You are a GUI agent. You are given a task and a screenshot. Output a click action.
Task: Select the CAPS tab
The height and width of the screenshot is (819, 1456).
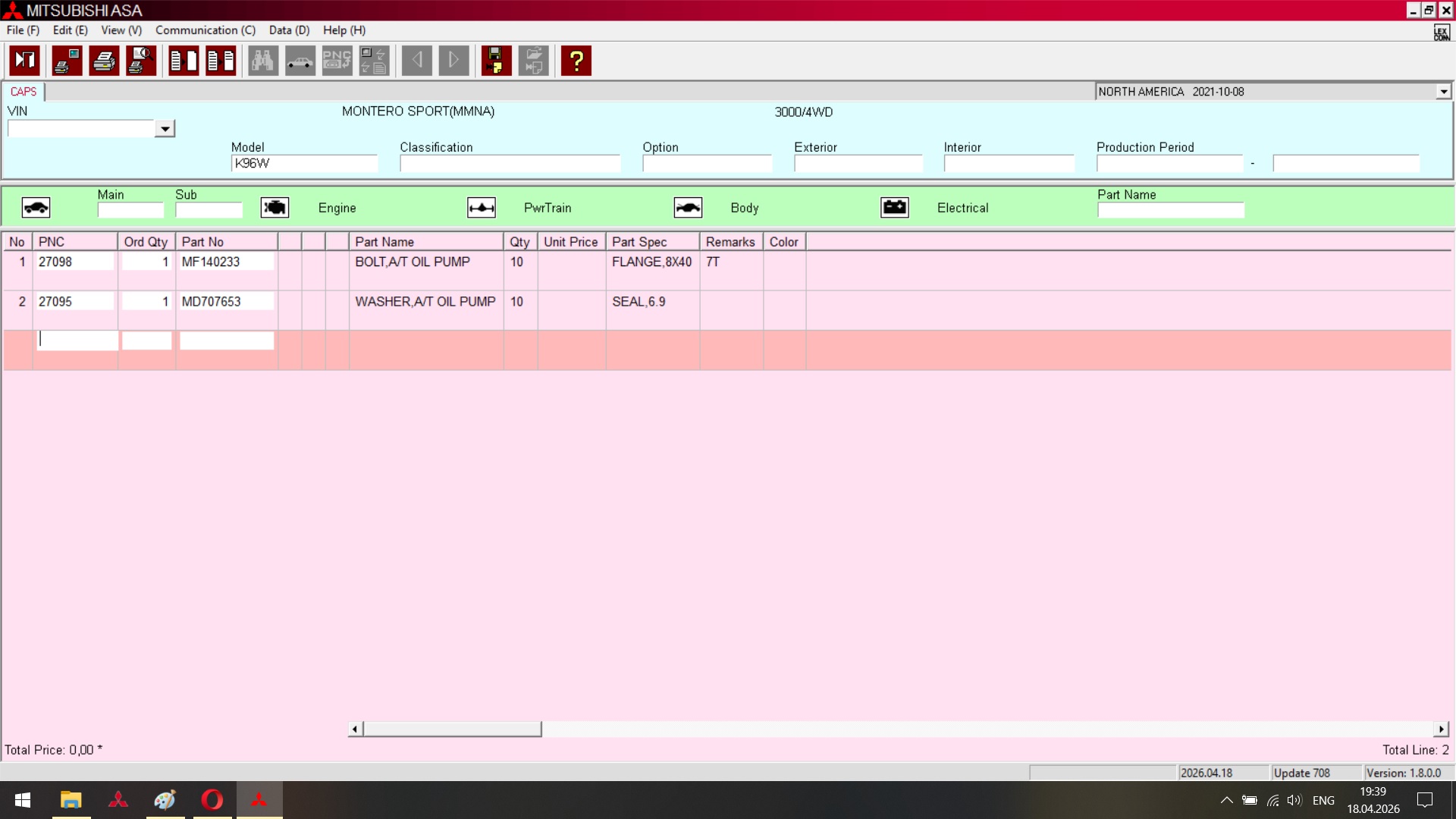click(x=24, y=92)
